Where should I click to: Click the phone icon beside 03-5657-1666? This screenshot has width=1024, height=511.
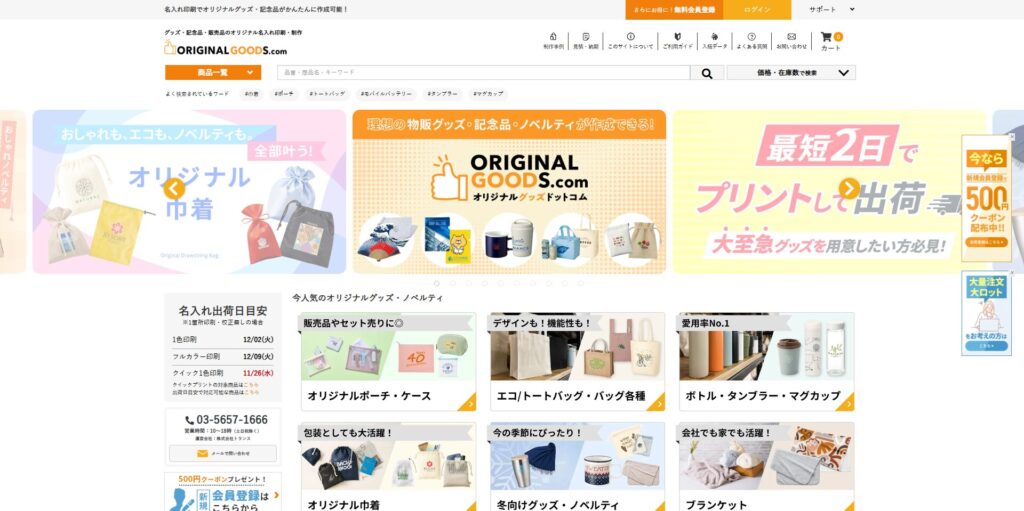pos(189,420)
